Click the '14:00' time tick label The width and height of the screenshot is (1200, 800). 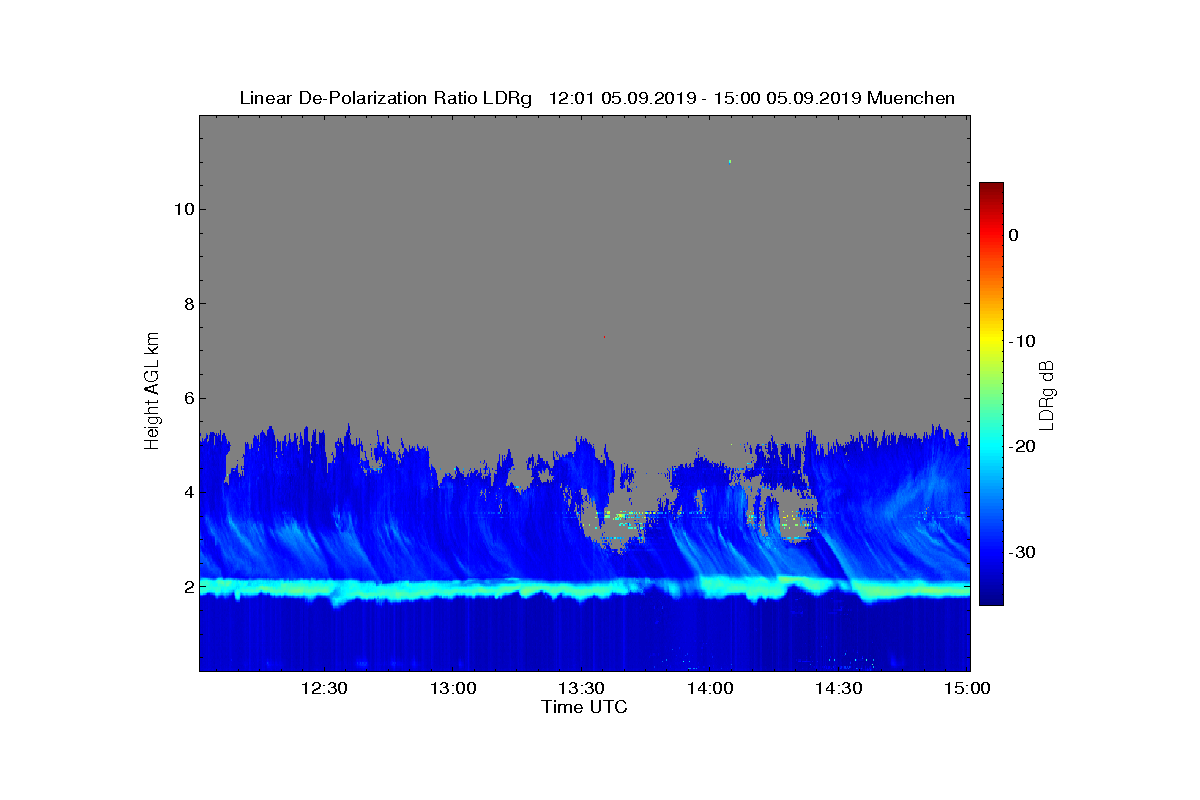tap(710, 689)
